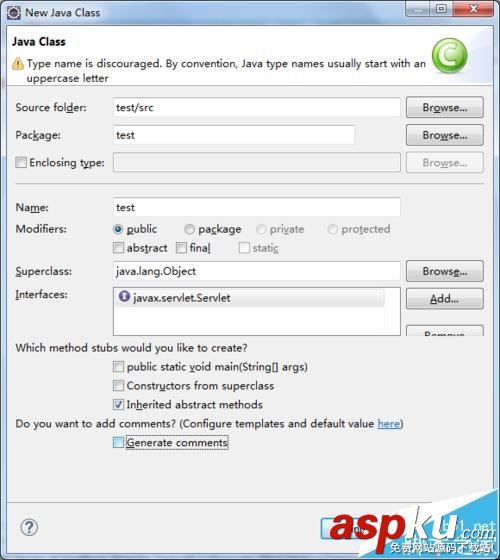This screenshot has height=560, width=500.
Task: Select the public modifier radio button
Action: click(x=118, y=229)
